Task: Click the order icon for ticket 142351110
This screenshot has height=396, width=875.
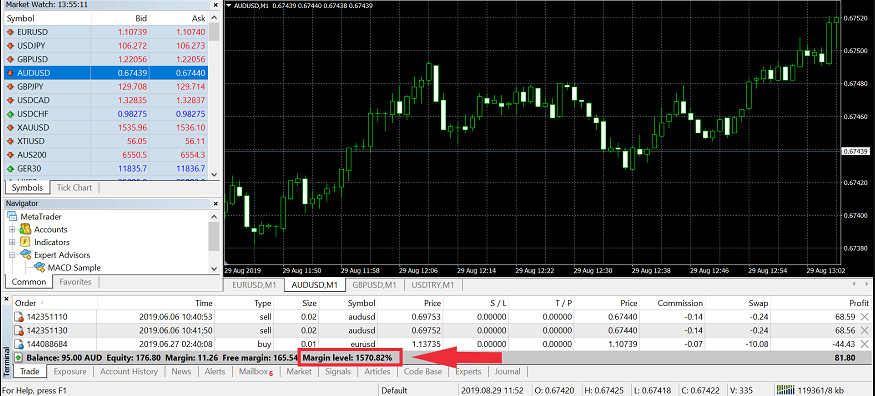Action: (20, 317)
